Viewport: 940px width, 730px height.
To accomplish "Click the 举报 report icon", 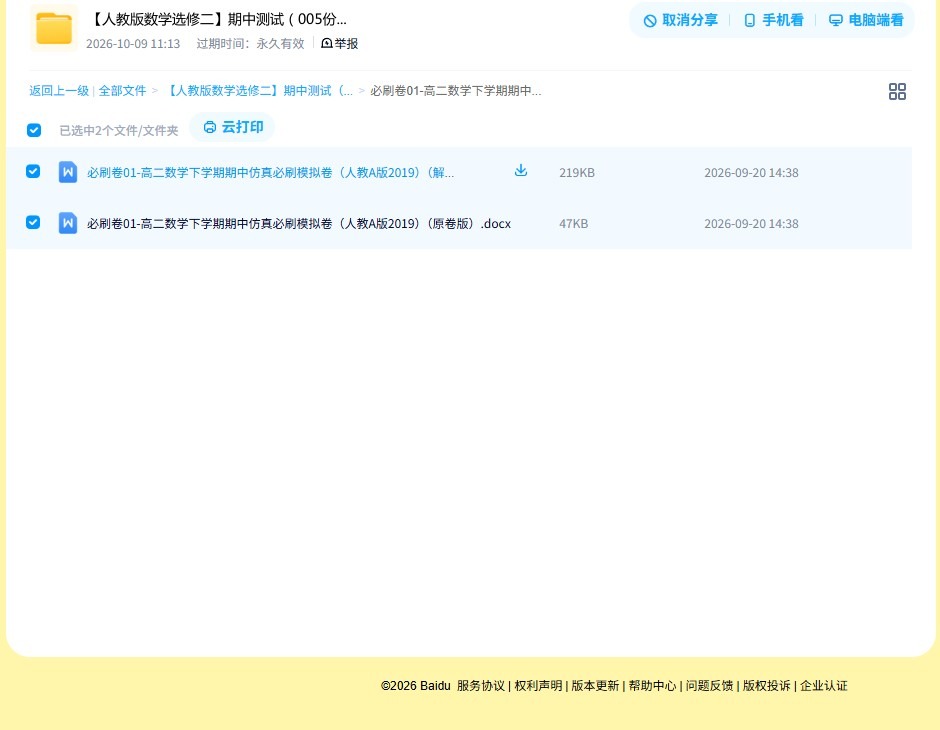I will 327,43.
